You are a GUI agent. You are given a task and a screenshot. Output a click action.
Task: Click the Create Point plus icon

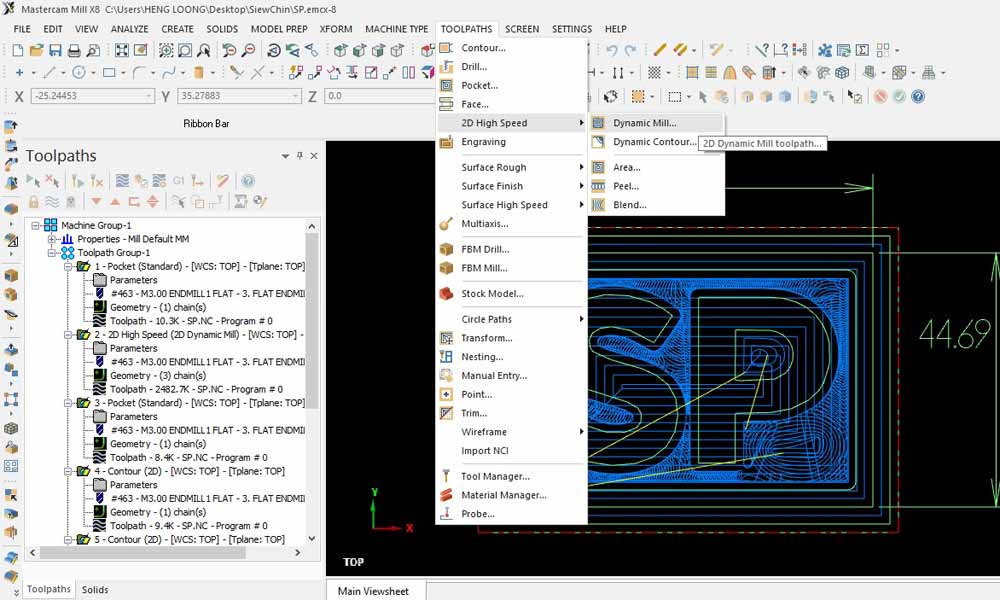pos(19,73)
